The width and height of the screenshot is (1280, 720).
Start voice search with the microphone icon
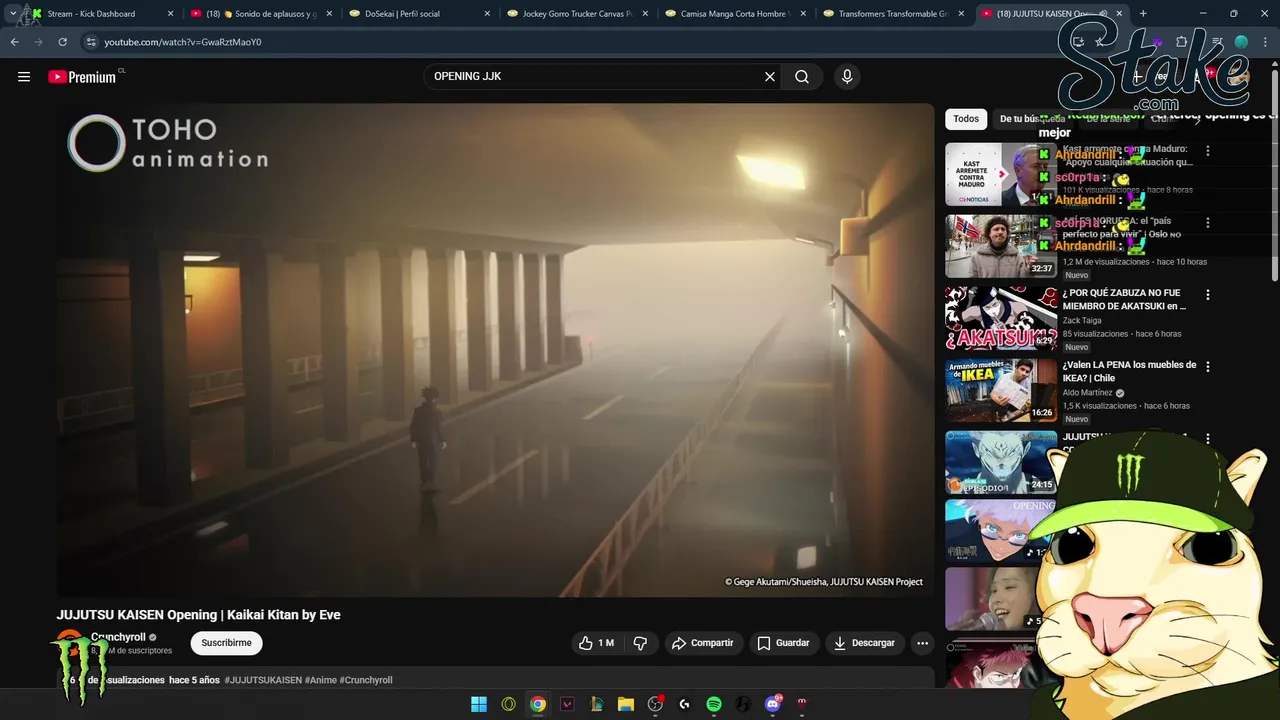(847, 77)
